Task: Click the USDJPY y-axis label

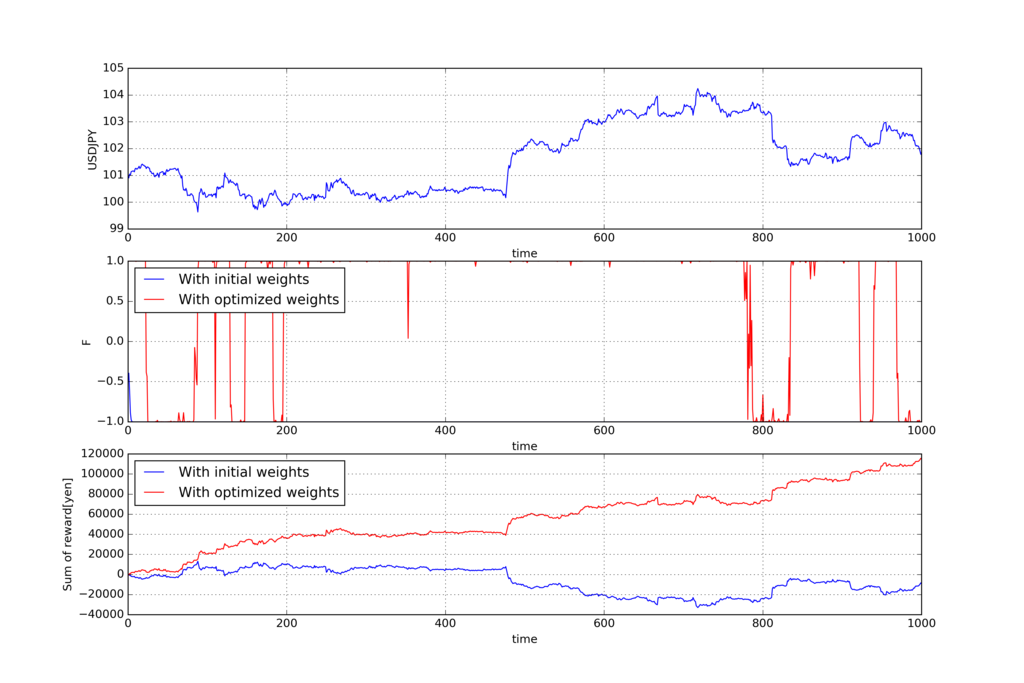Action: pos(92,150)
